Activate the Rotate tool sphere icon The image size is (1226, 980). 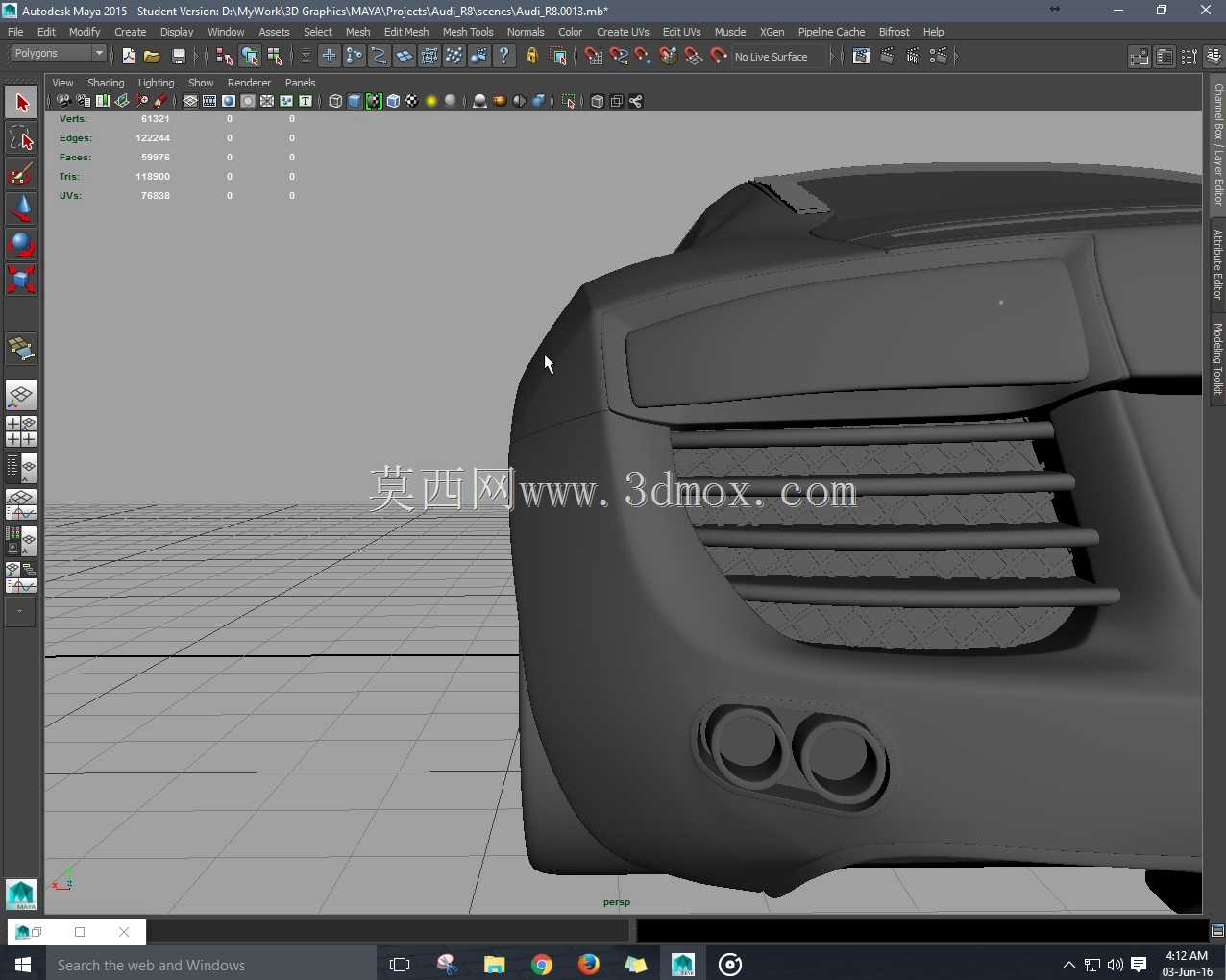pos(21,245)
